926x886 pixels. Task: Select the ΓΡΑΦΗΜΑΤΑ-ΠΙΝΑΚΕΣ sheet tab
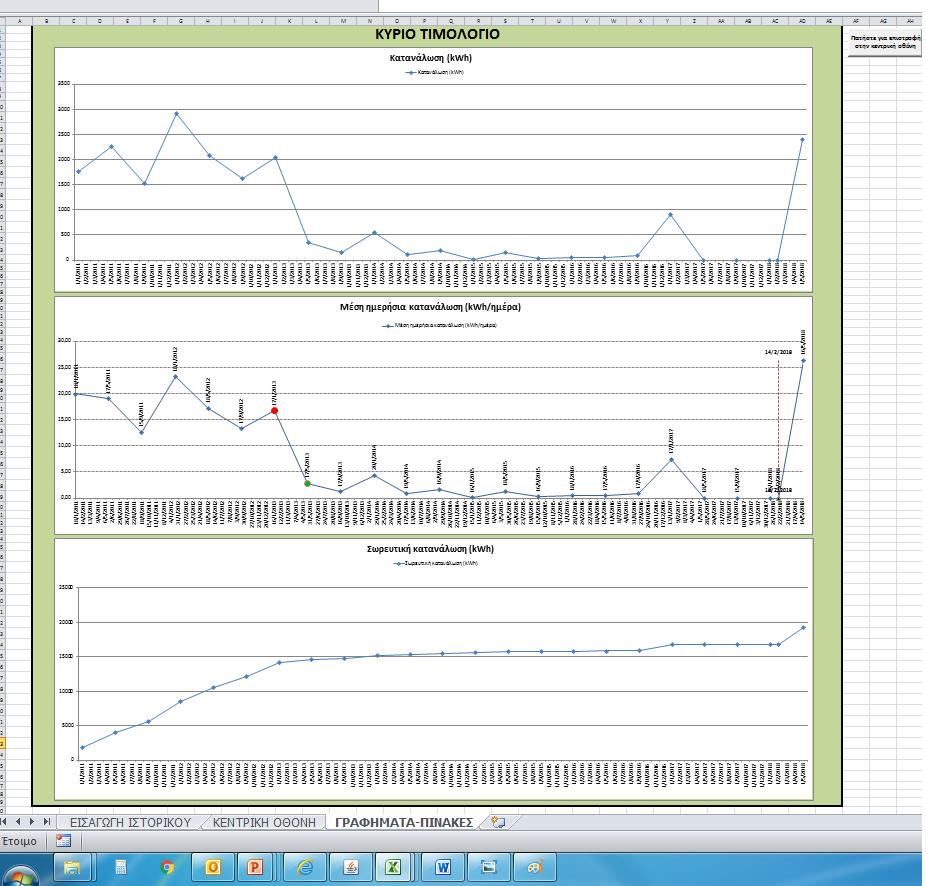(404, 823)
